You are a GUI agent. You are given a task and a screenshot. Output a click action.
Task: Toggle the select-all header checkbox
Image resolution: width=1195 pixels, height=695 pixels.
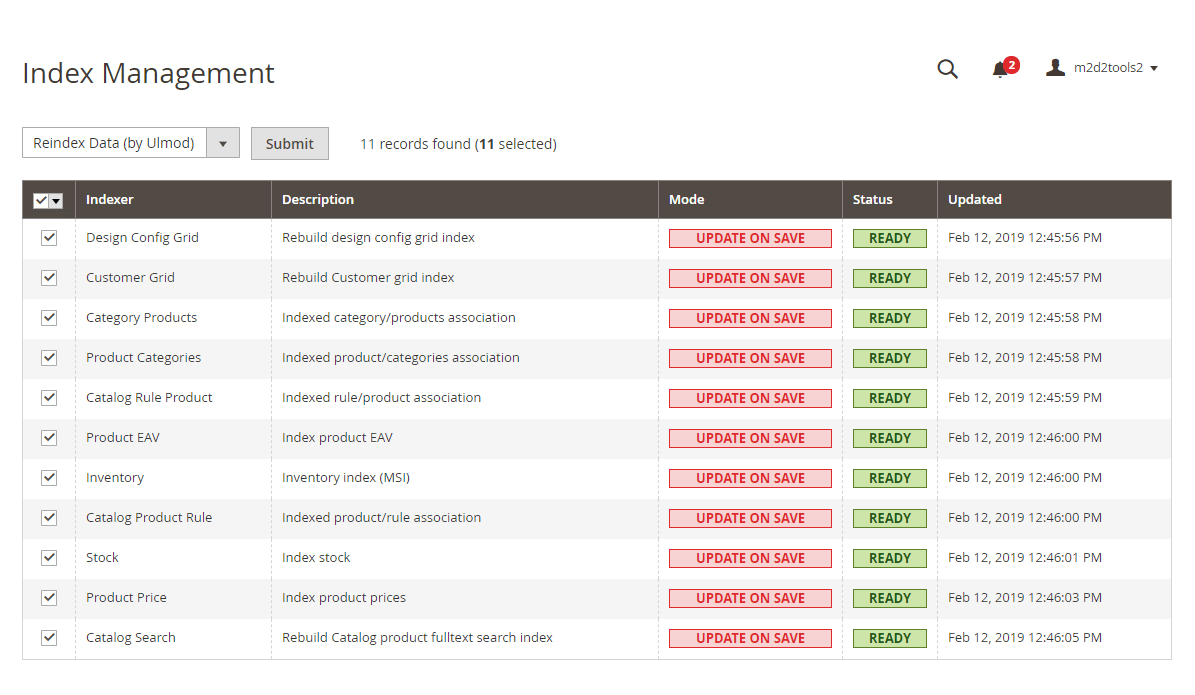point(41,200)
